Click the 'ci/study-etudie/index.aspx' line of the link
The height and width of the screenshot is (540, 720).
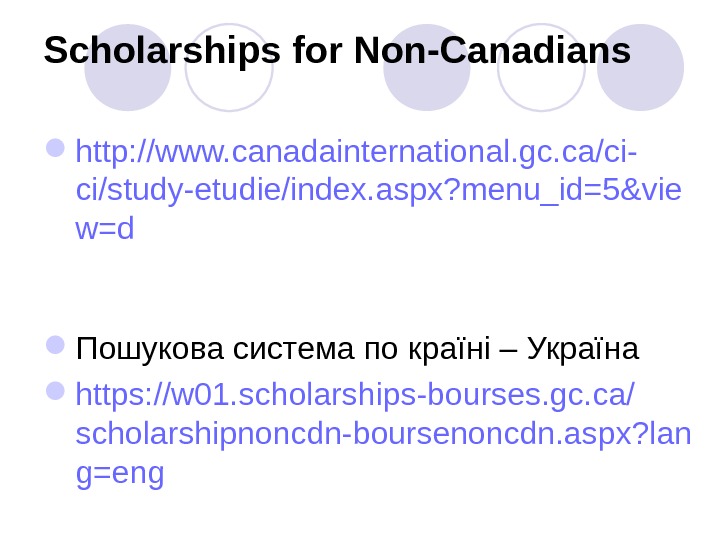click(250, 191)
